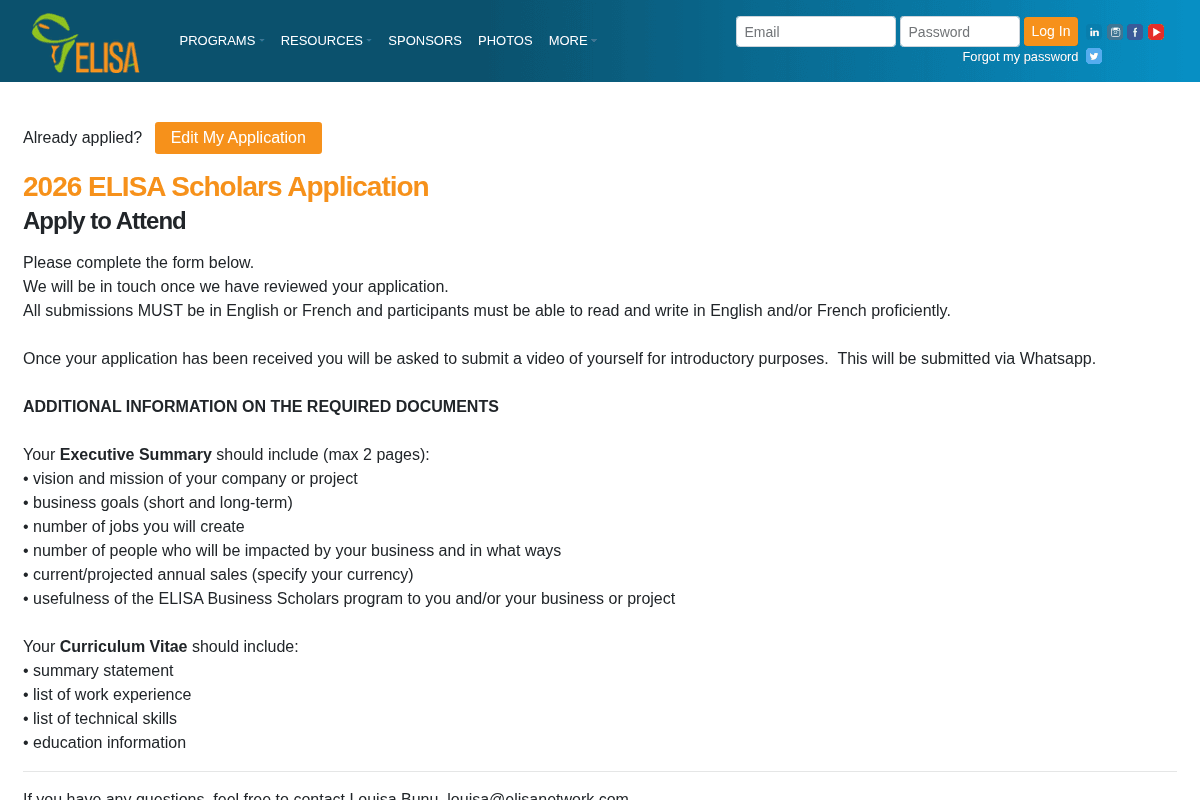Click the Facebook icon beside YouTube
This screenshot has height=800, width=1200.
(x=1135, y=31)
